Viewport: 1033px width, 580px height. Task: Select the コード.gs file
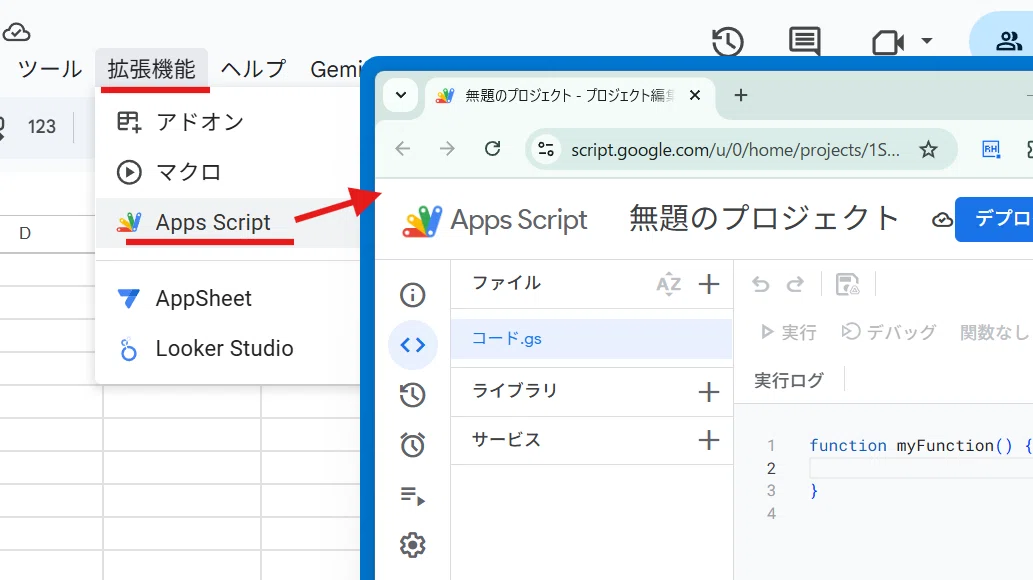(x=592, y=339)
